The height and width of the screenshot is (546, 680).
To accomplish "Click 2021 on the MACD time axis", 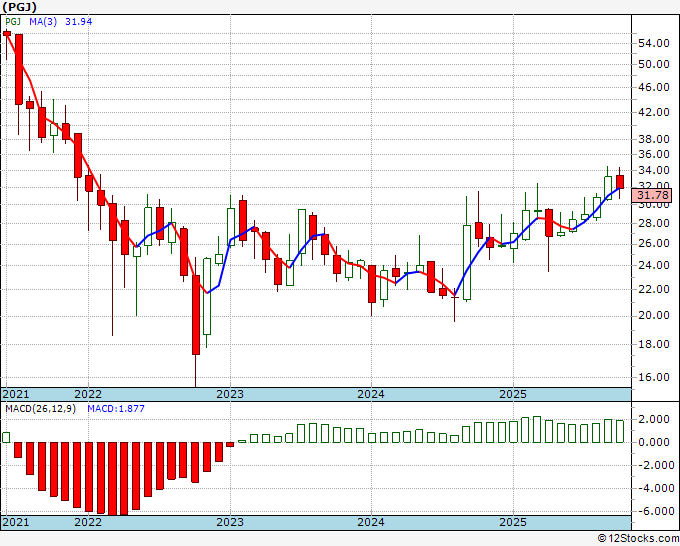I will 16,522.
